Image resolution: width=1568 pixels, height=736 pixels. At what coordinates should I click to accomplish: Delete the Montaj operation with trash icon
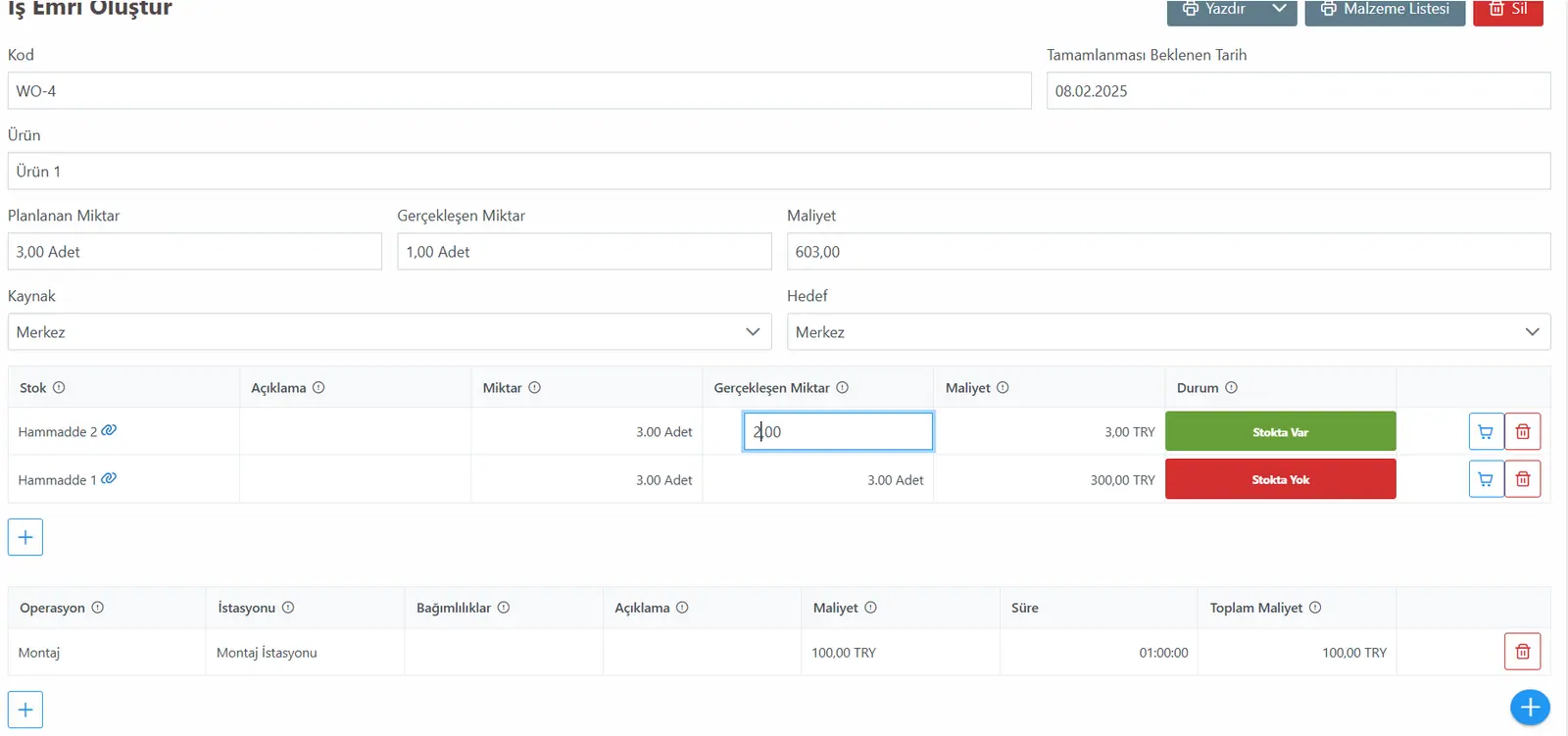pyautogui.click(x=1523, y=652)
